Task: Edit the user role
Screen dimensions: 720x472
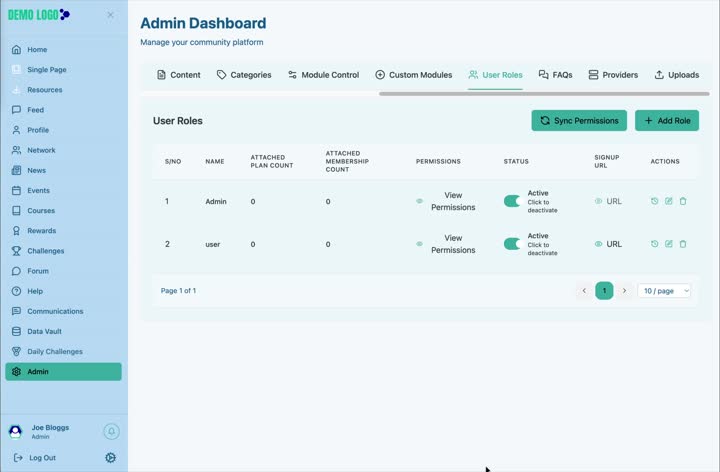Action: [669, 244]
